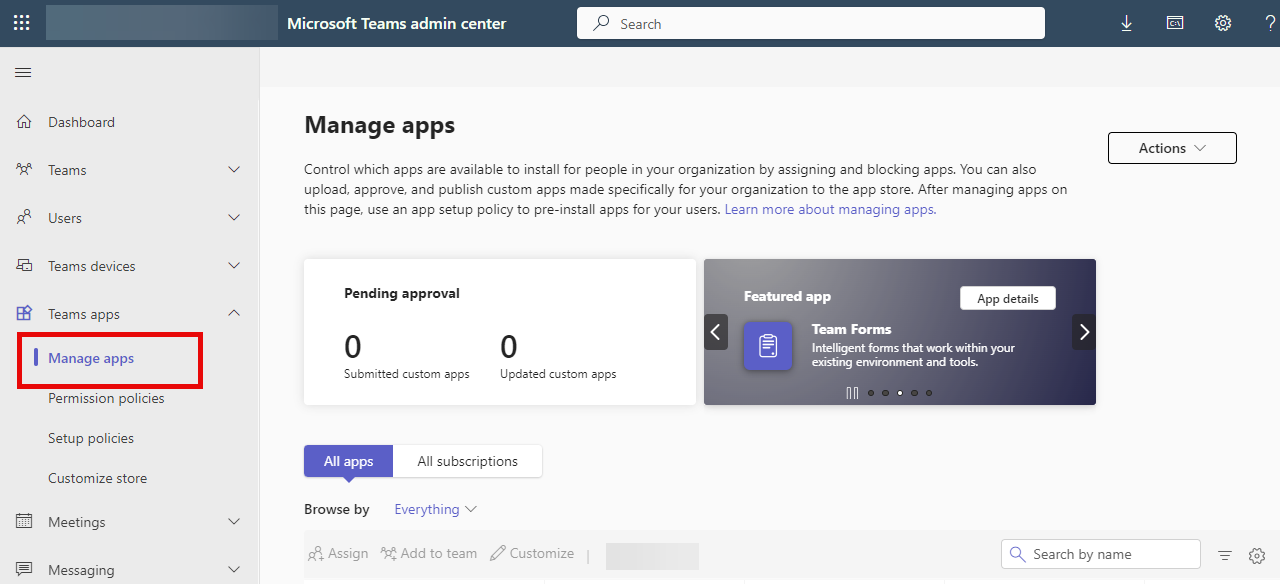Show next featured app with right arrow
Image resolution: width=1280 pixels, height=584 pixels.
click(1084, 332)
